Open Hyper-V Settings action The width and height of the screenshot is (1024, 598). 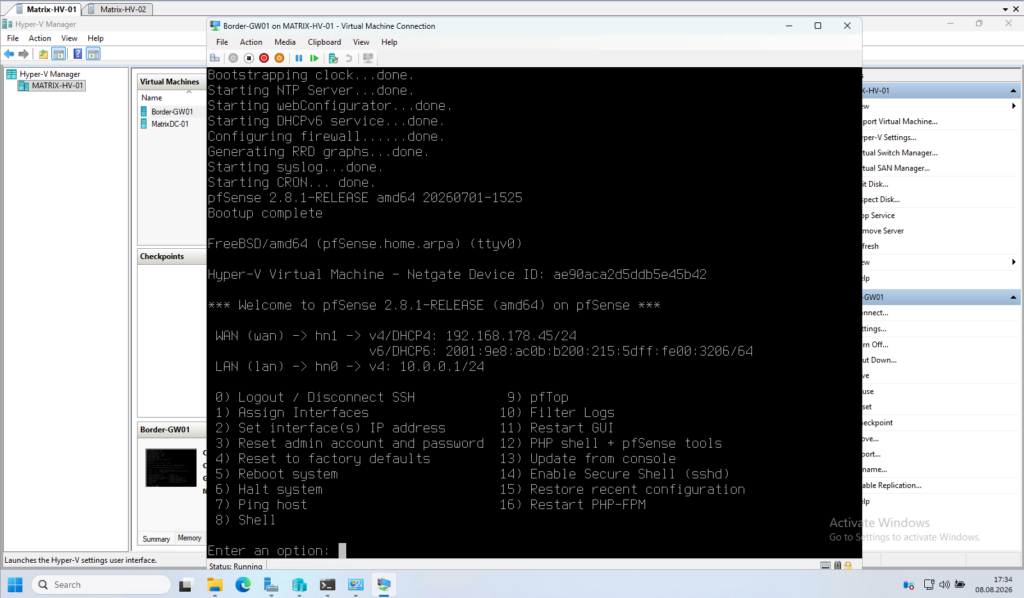[x=889, y=137]
